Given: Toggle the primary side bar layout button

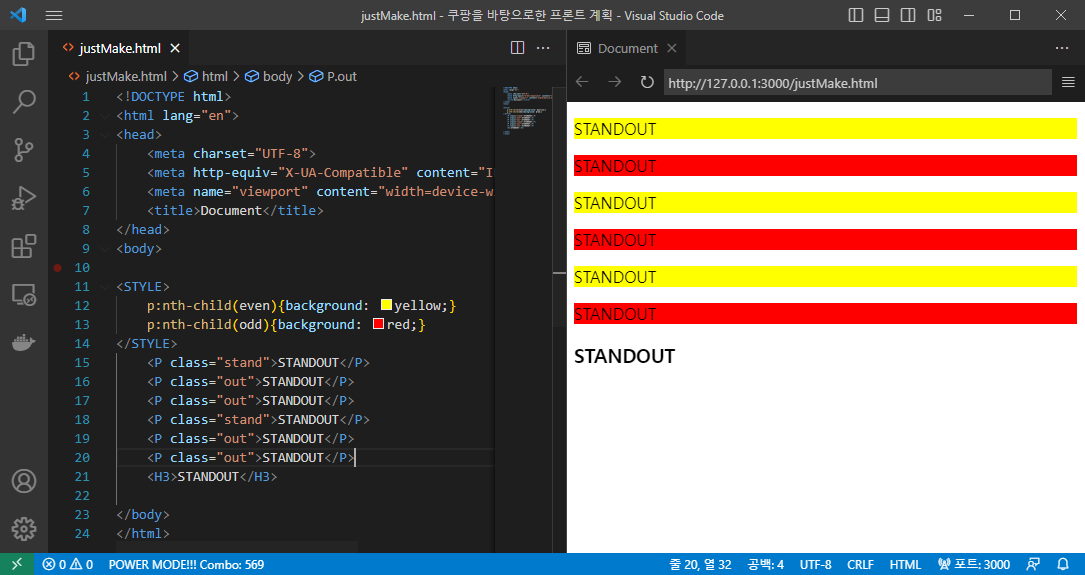Looking at the screenshot, I should pyautogui.click(x=856, y=15).
